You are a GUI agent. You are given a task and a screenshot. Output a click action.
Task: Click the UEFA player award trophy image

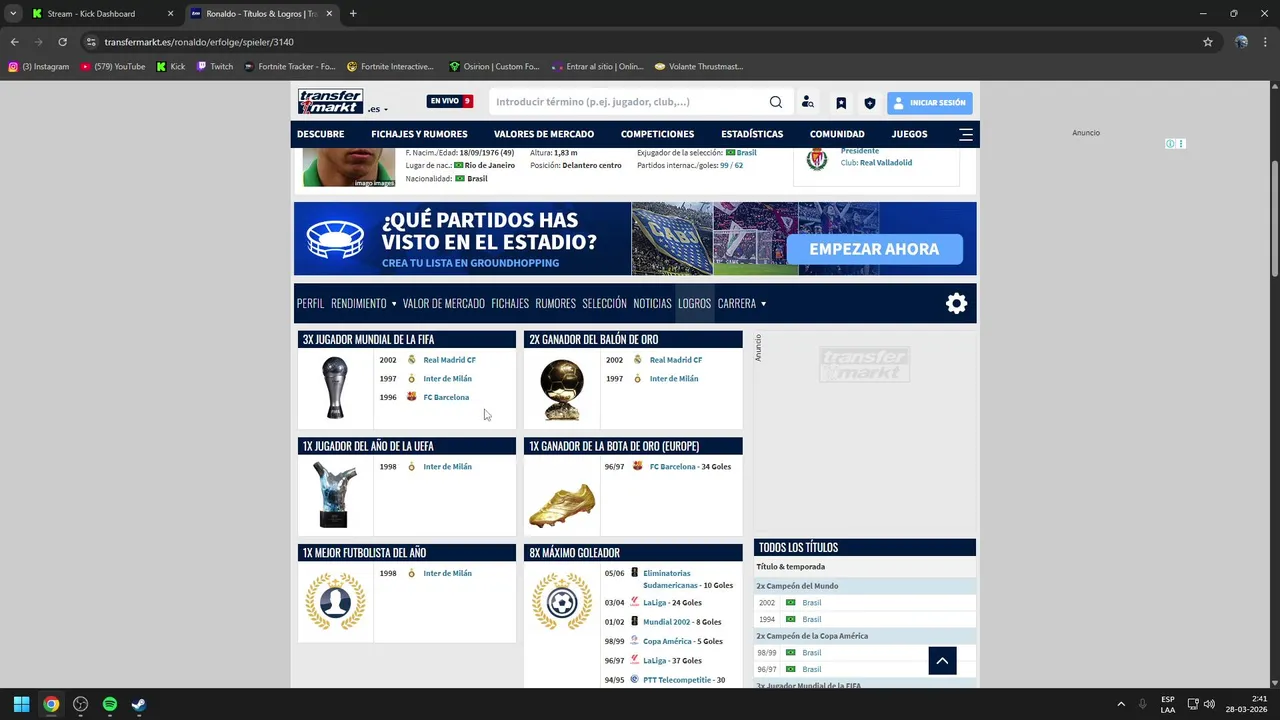pyautogui.click(x=333, y=494)
